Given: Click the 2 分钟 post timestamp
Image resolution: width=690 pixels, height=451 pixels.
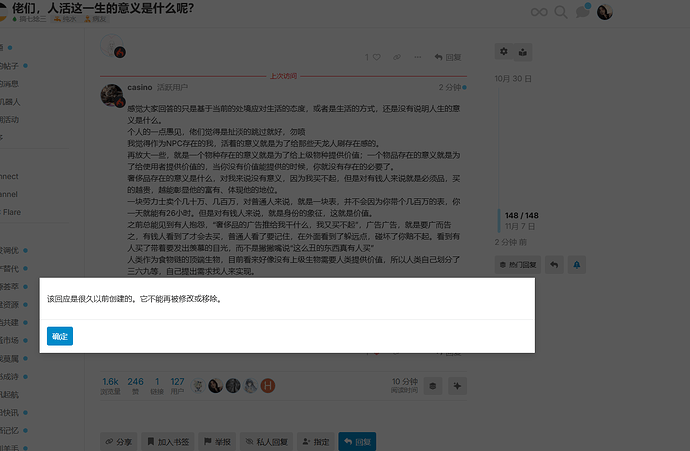Looking at the screenshot, I should pos(449,88).
